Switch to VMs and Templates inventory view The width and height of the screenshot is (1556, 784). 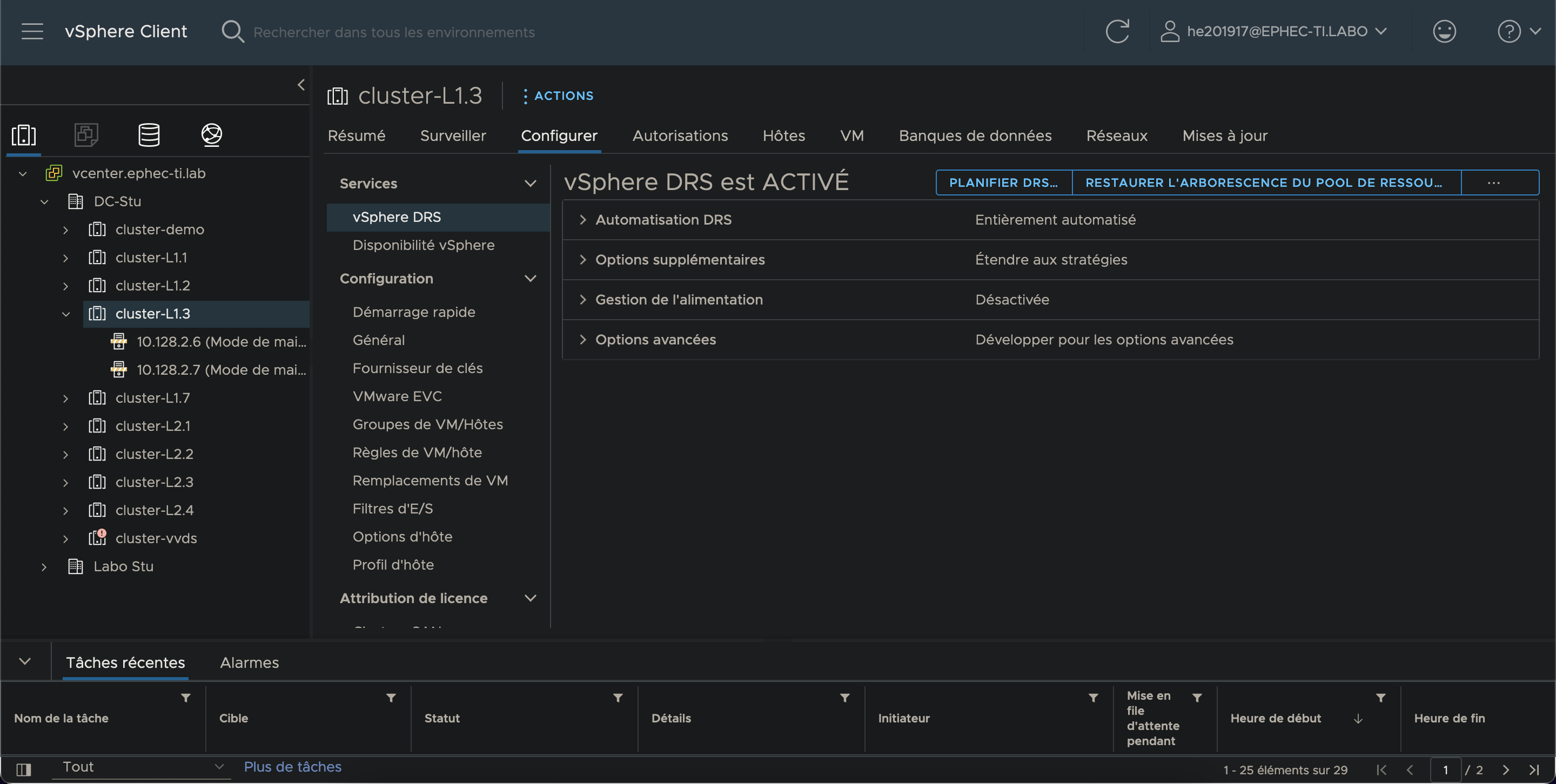pyautogui.click(x=86, y=134)
